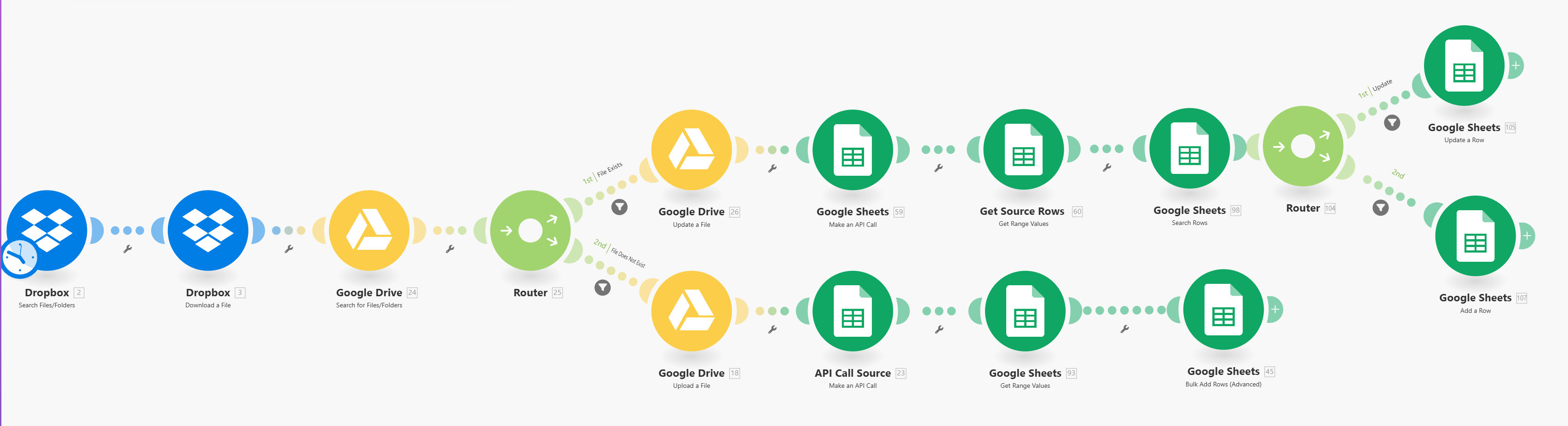
Task: Click the module number badge "104" beside Router
Action: (x=1330, y=208)
